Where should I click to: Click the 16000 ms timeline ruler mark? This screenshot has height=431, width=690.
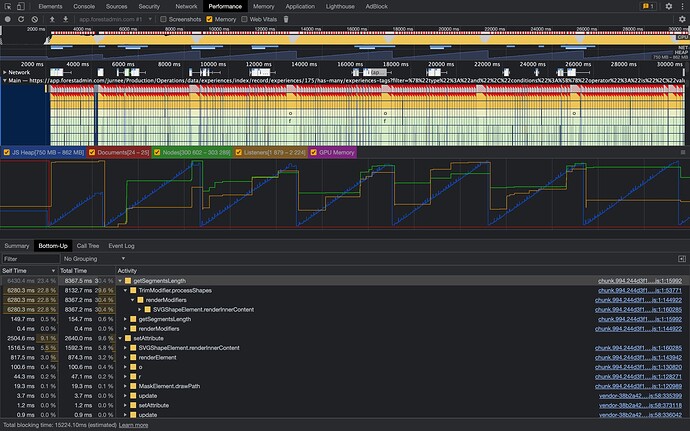(350, 64)
